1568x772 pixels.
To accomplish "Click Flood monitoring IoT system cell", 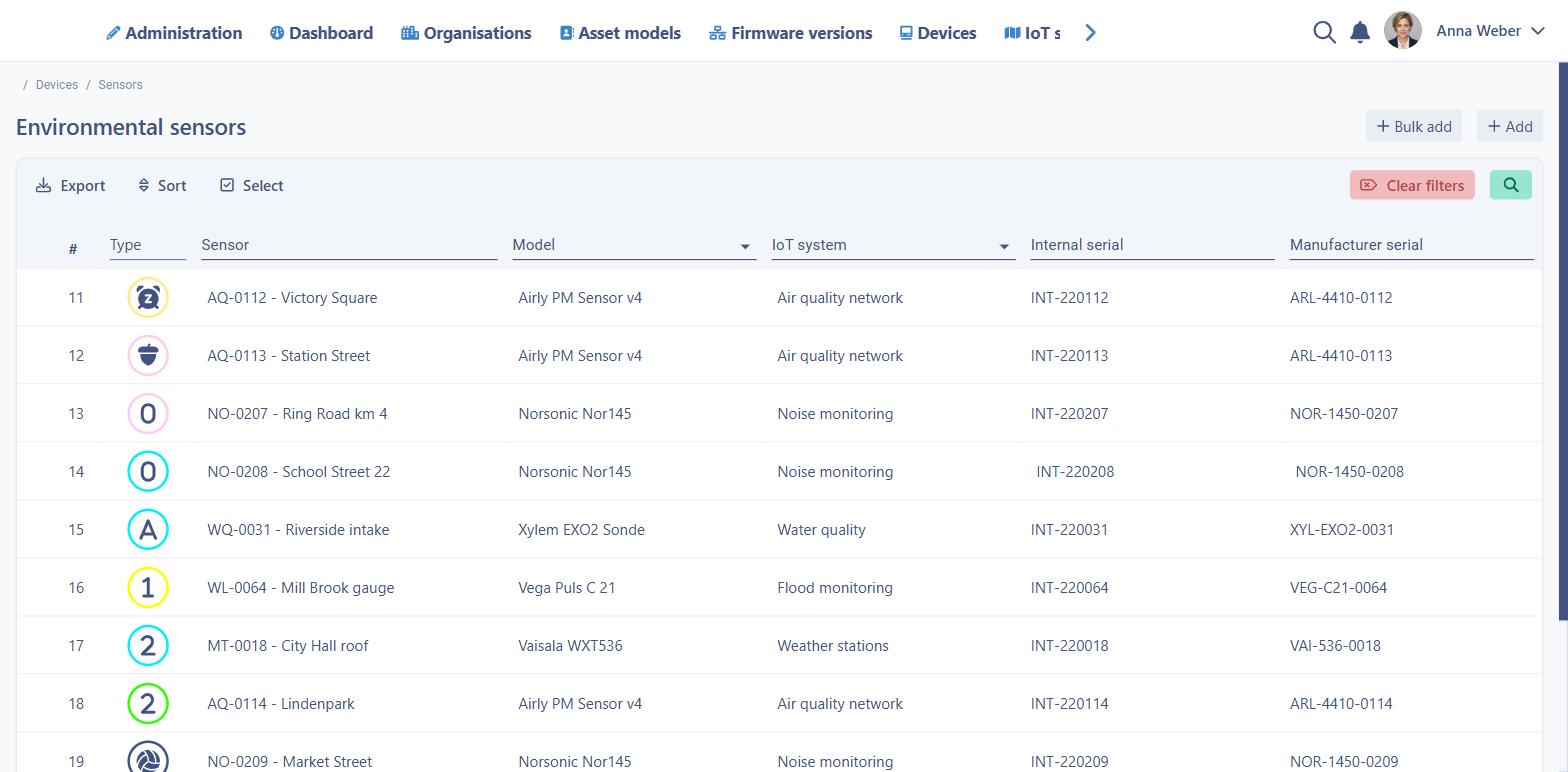I will pos(834,588).
